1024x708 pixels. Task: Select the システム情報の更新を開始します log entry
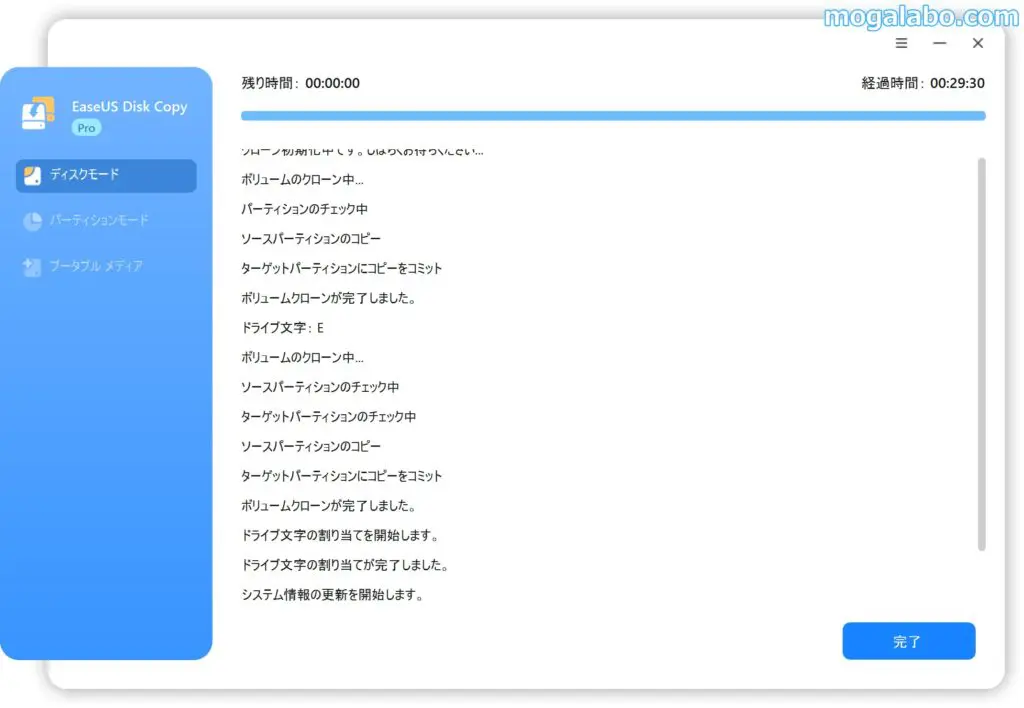coord(332,595)
